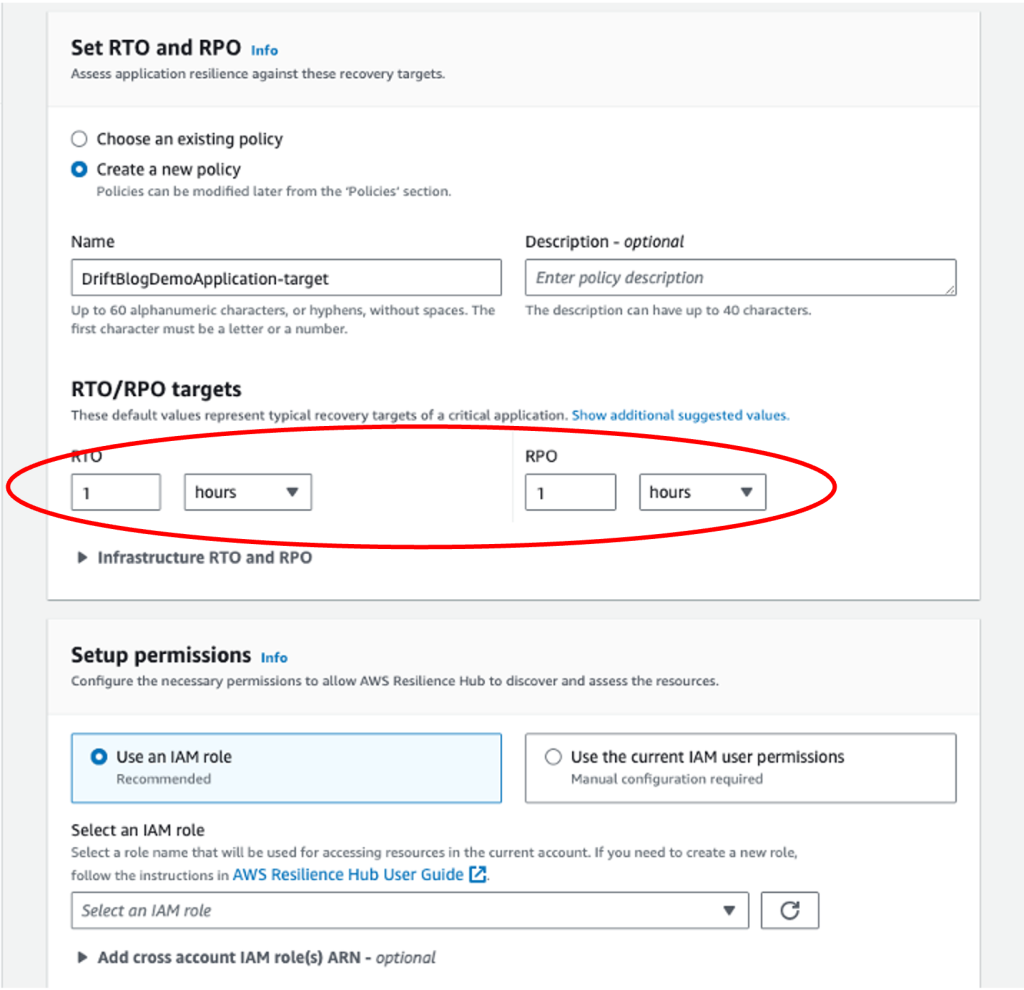This screenshot has width=1024, height=990.
Task: Click the Infrastructure RTO and RPO triangle
Action: click(82, 557)
